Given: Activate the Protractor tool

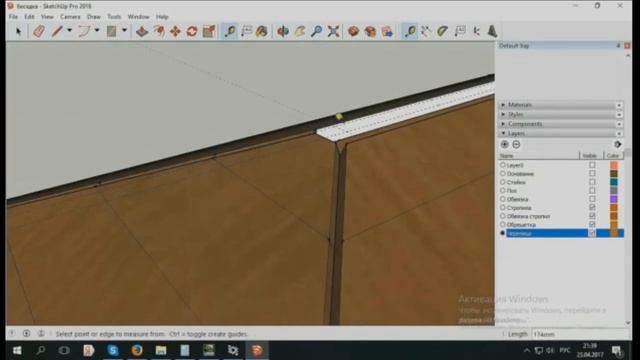Looking at the screenshot, I should [x=443, y=31].
